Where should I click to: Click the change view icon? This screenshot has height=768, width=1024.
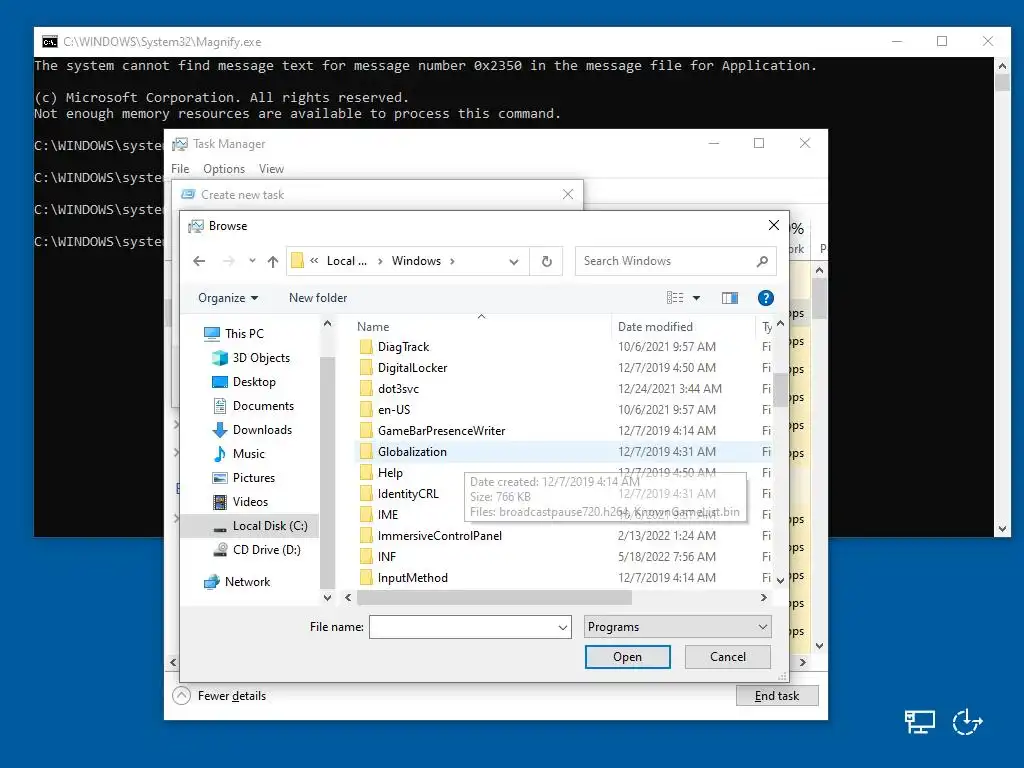675,298
